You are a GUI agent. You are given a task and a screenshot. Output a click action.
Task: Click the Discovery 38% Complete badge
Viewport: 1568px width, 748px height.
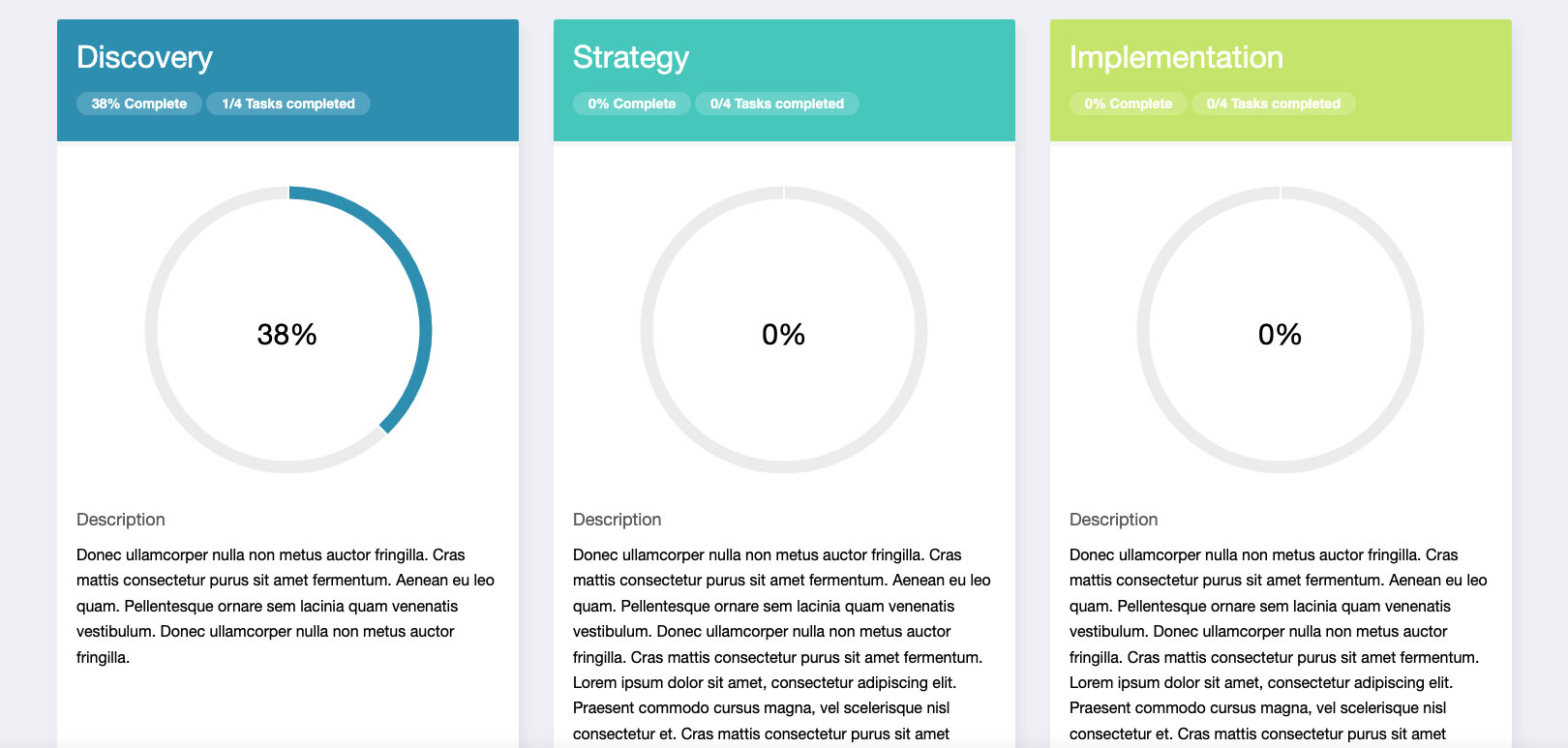pyautogui.click(x=139, y=104)
